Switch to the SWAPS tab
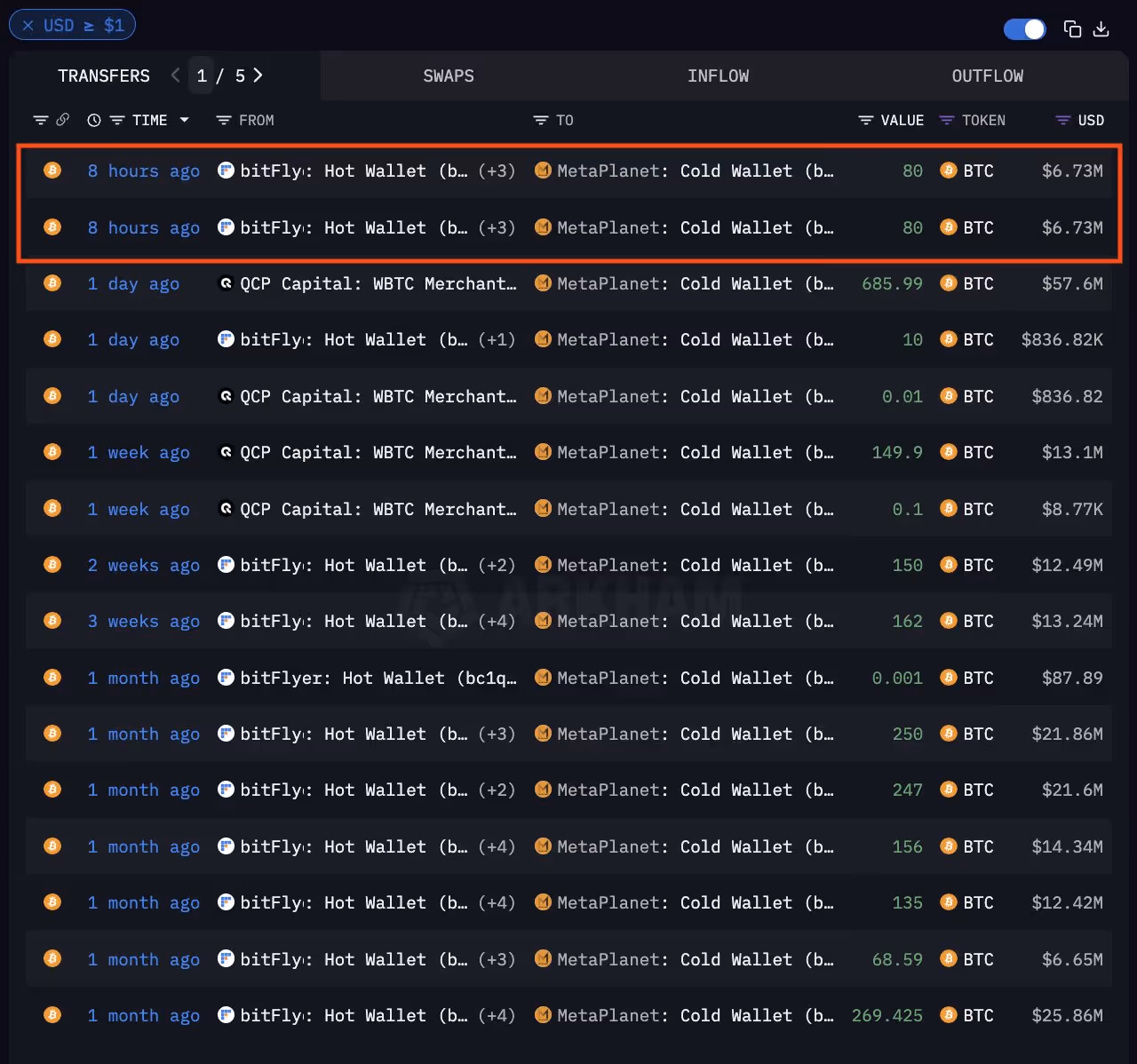The height and width of the screenshot is (1064, 1137). coord(449,75)
